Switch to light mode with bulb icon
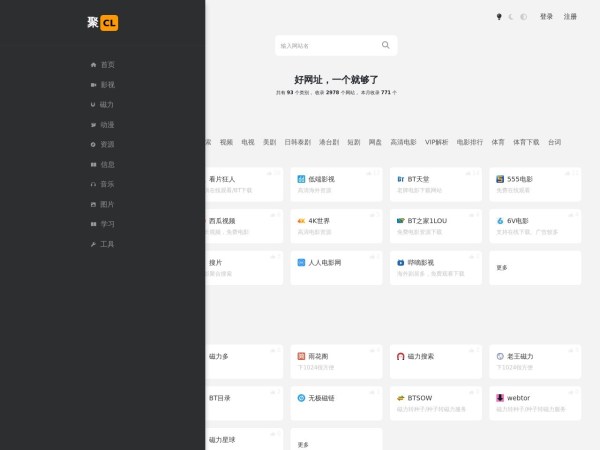Image resolution: width=600 pixels, height=450 pixels. tap(499, 17)
